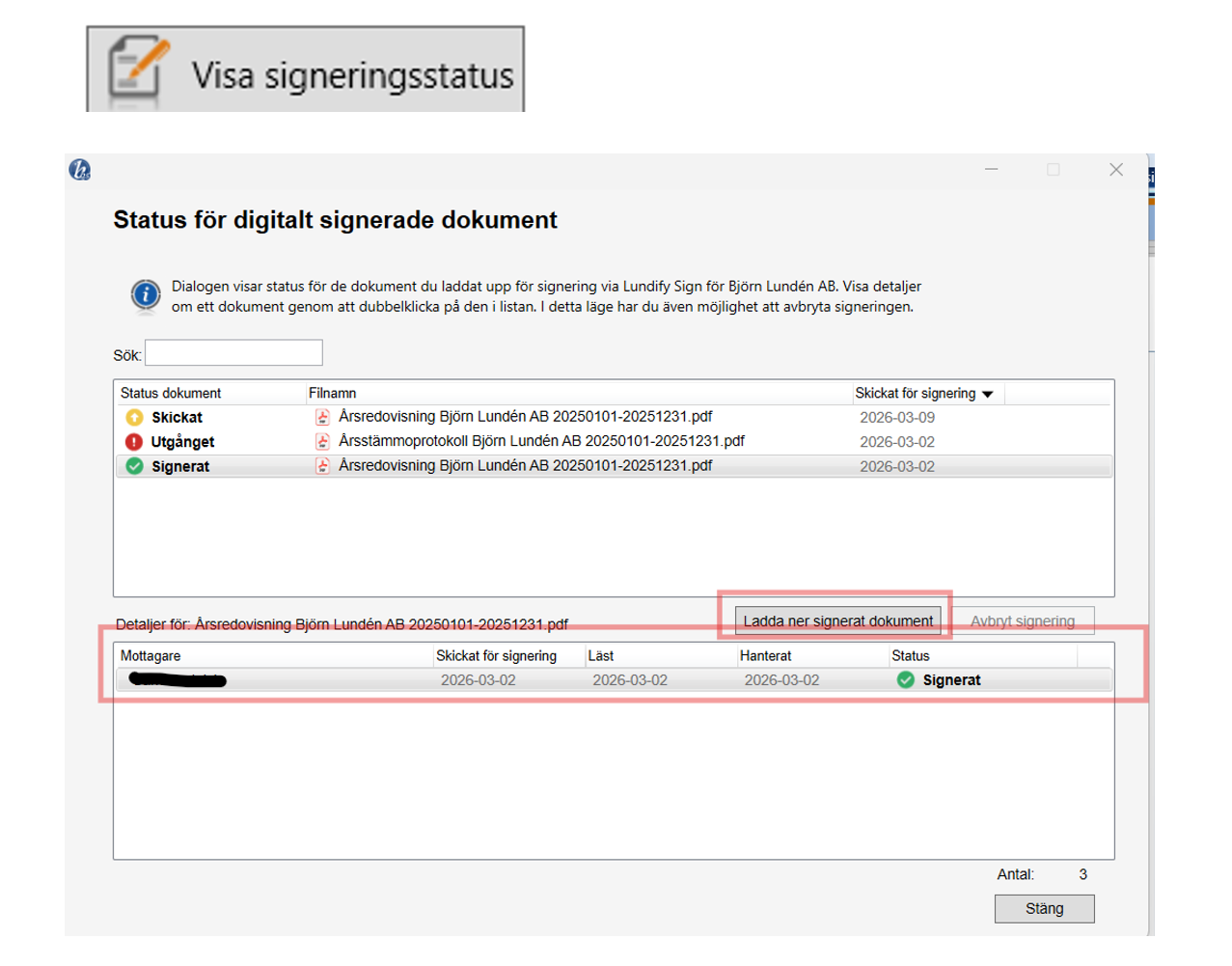This screenshot has width=1232, height=966.
Task: Click the Avbryt signering button
Action: (1022, 621)
